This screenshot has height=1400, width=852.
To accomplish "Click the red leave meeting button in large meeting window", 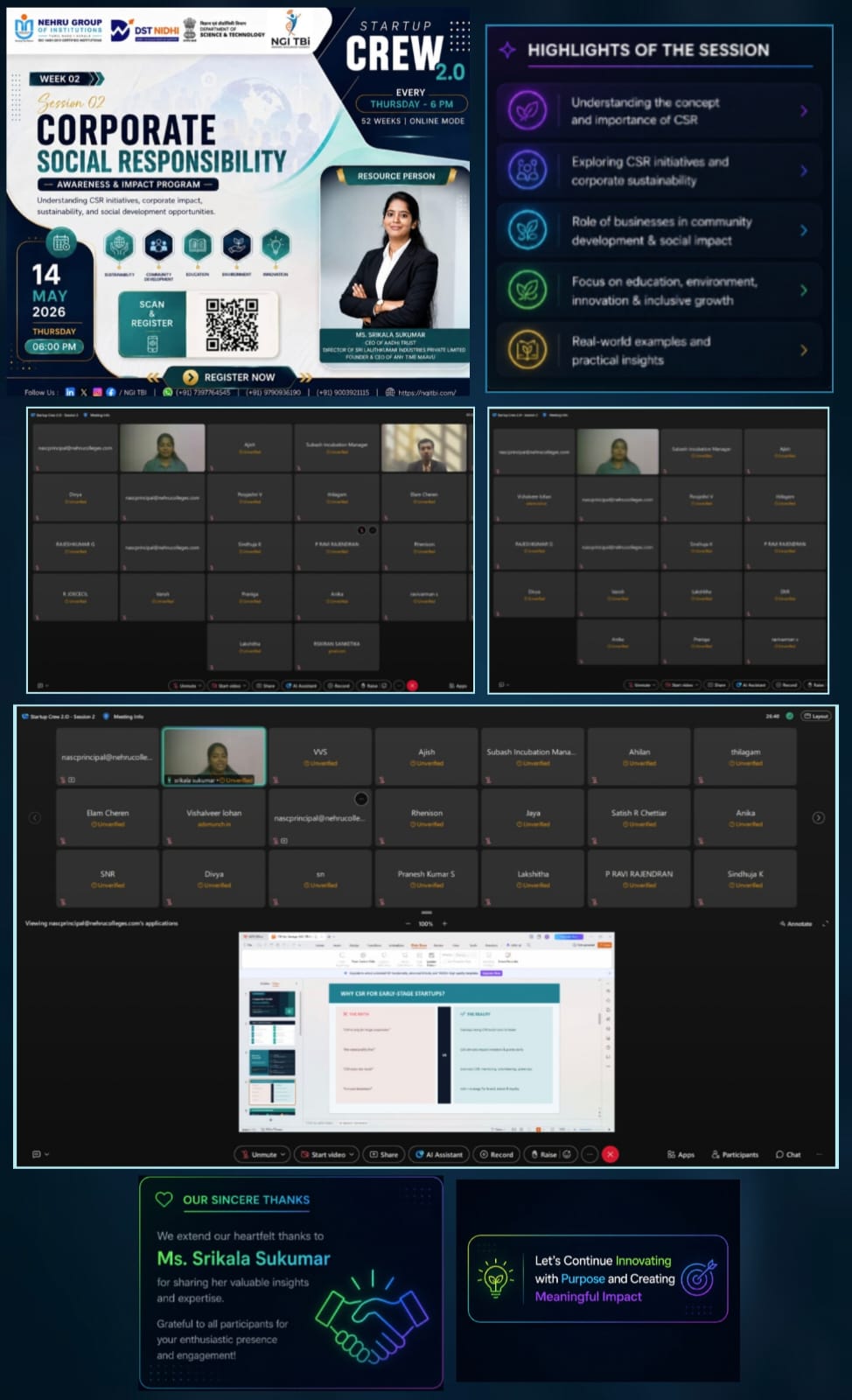I will 611,1154.
